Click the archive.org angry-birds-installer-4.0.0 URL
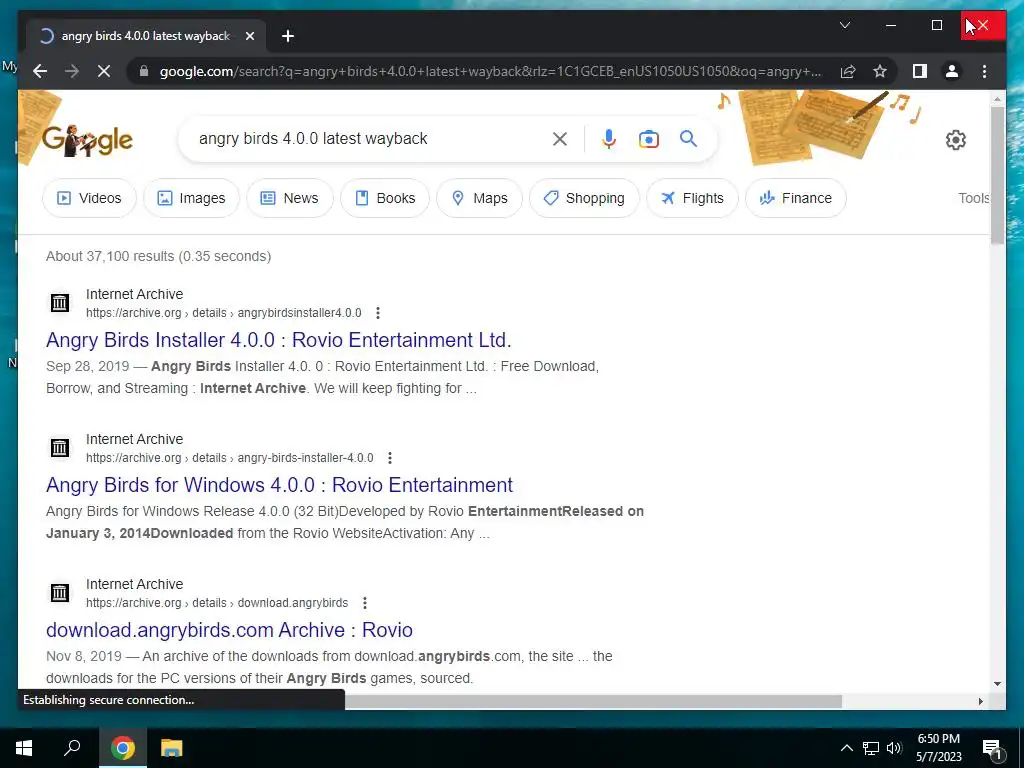The height and width of the screenshot is (768, 1024). point(230,458)
